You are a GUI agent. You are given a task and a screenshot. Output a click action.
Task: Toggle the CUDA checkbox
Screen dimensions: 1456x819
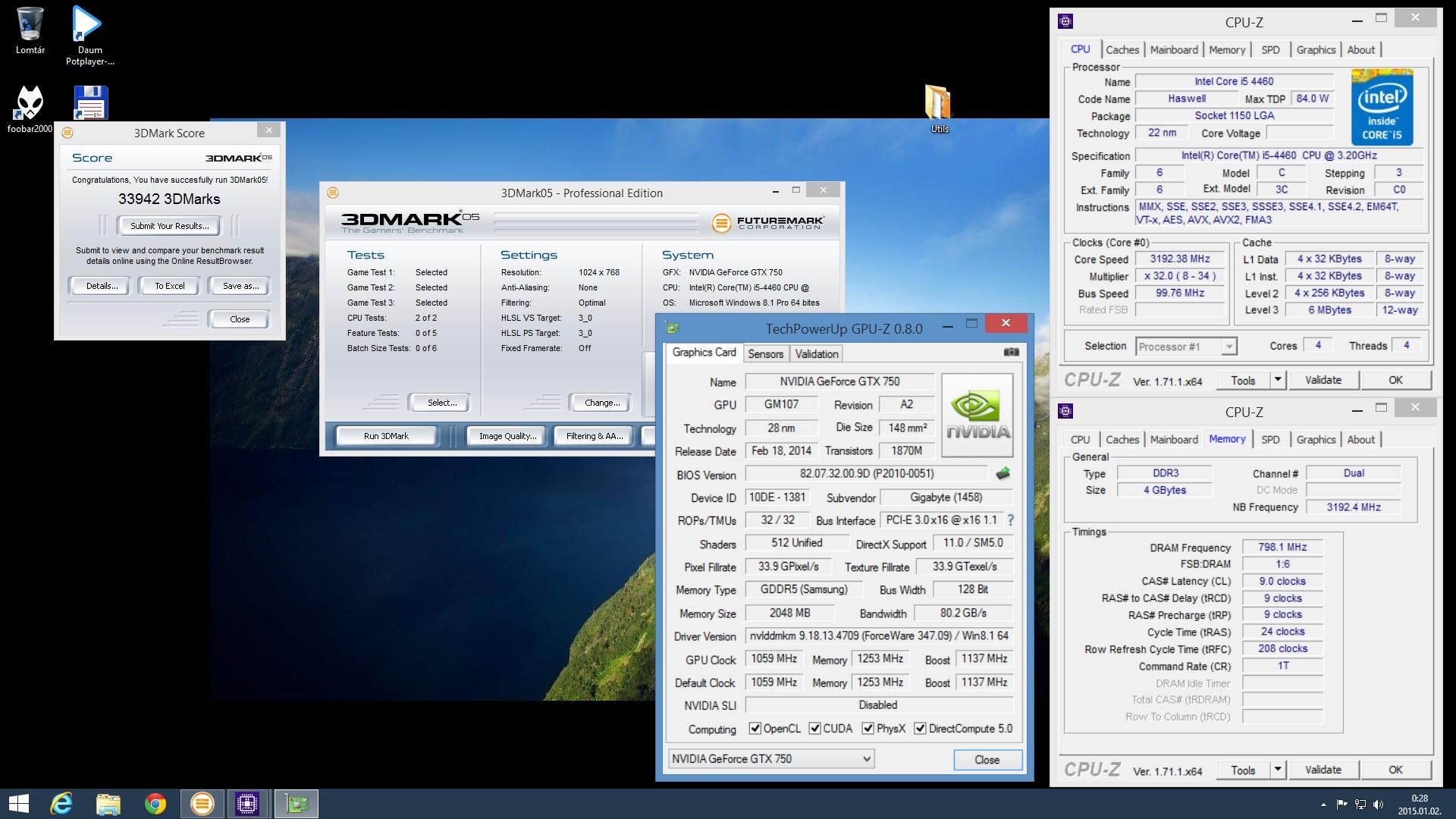(814, 729)
